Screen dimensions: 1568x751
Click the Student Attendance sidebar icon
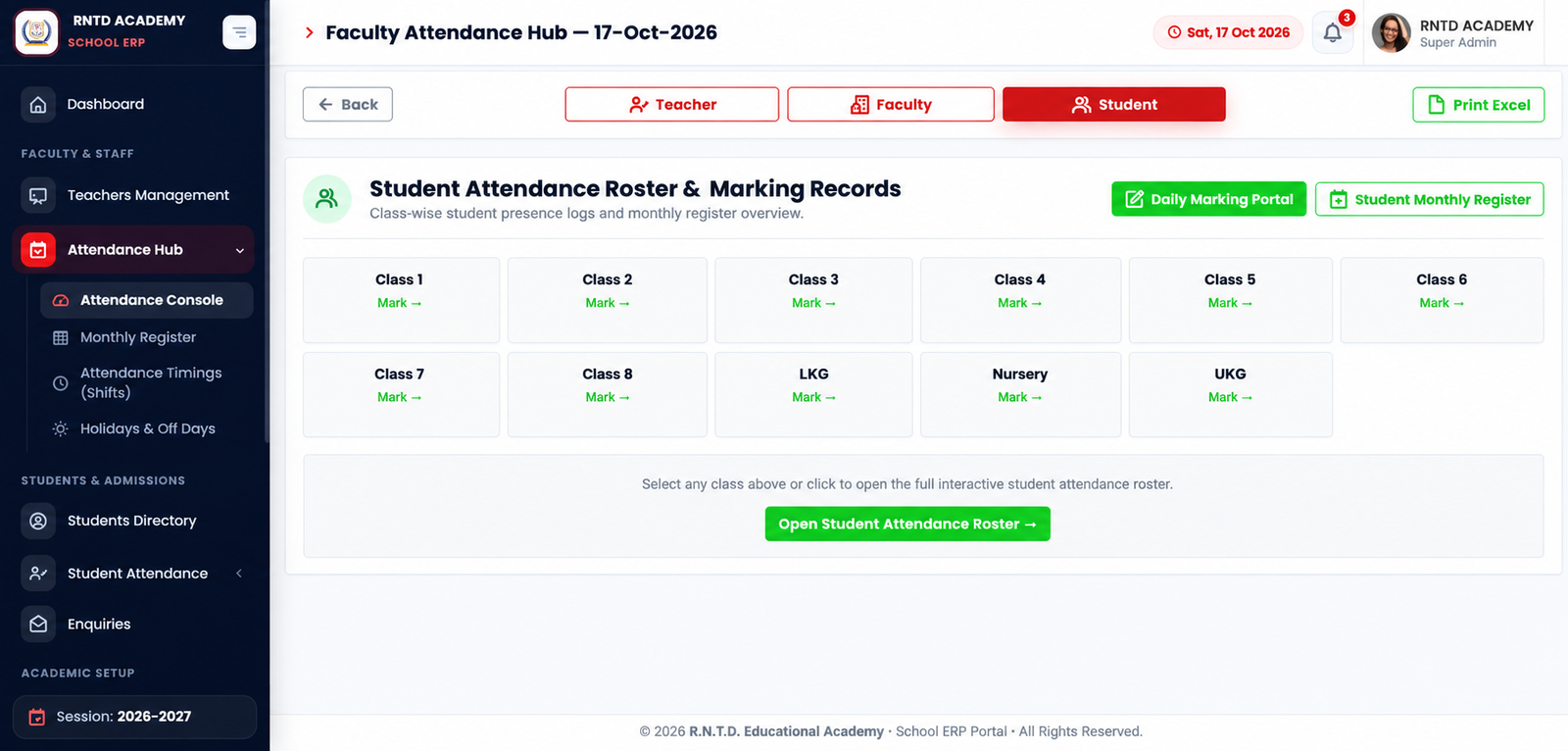38,574
